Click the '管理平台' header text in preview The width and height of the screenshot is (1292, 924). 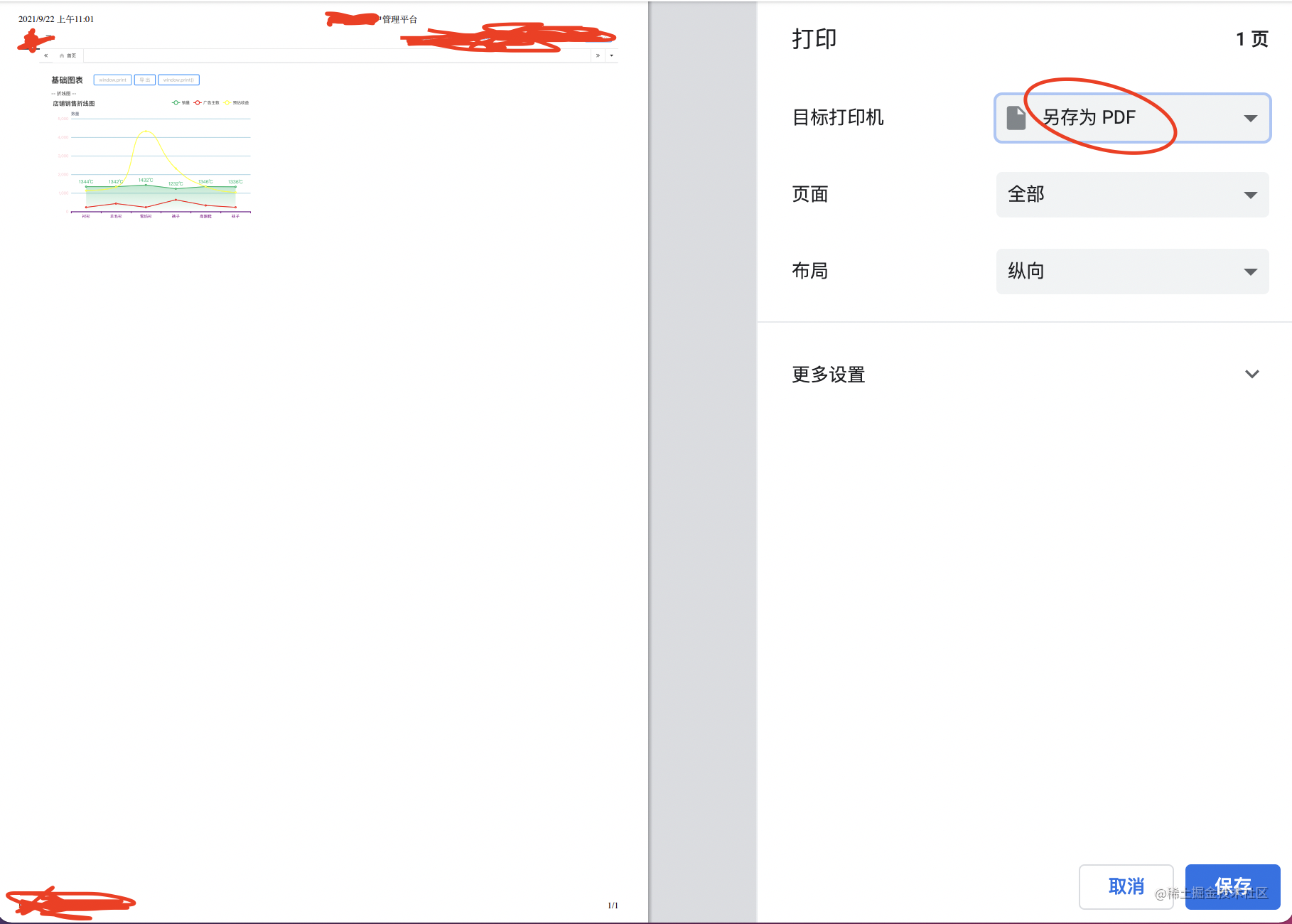point(399,19)
